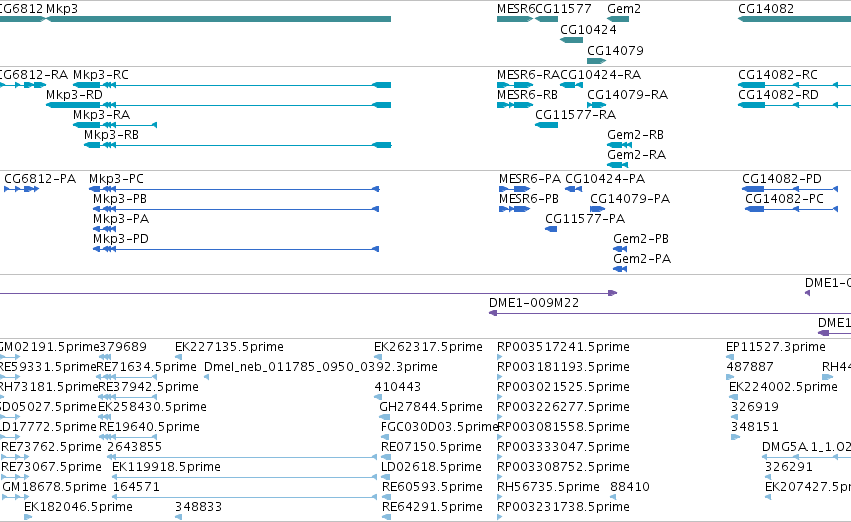This screenshot has height=522, width=851.
Task: Click feature 348833
Action: click(178, 517)
